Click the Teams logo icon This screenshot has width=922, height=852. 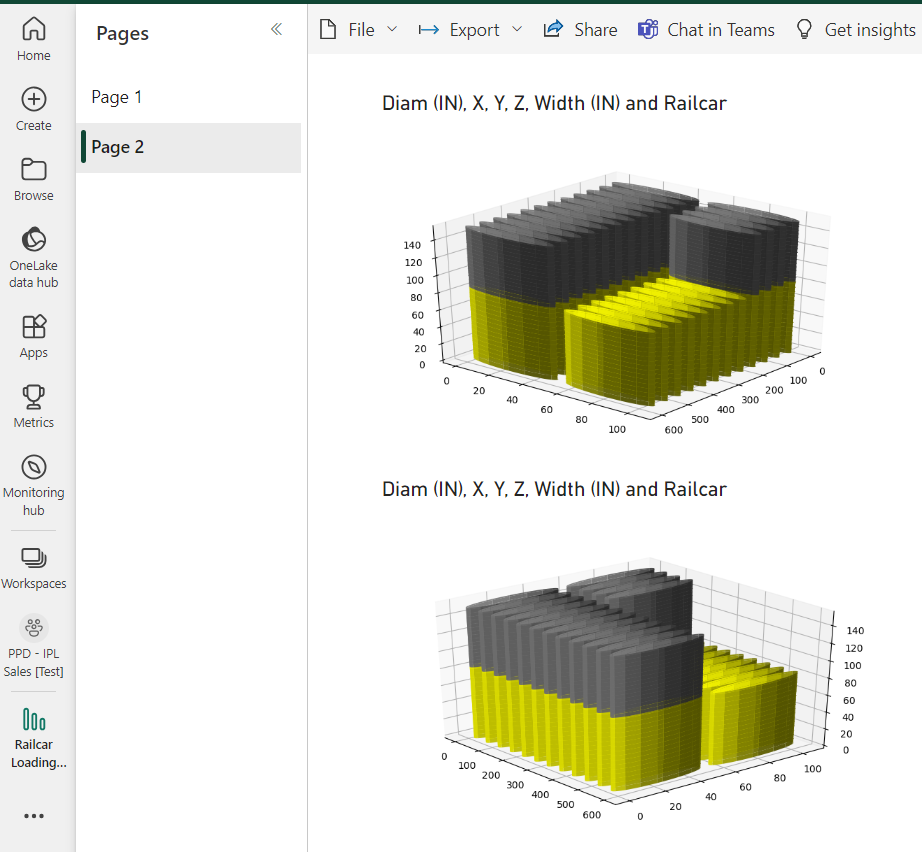[x=648, y=29]
